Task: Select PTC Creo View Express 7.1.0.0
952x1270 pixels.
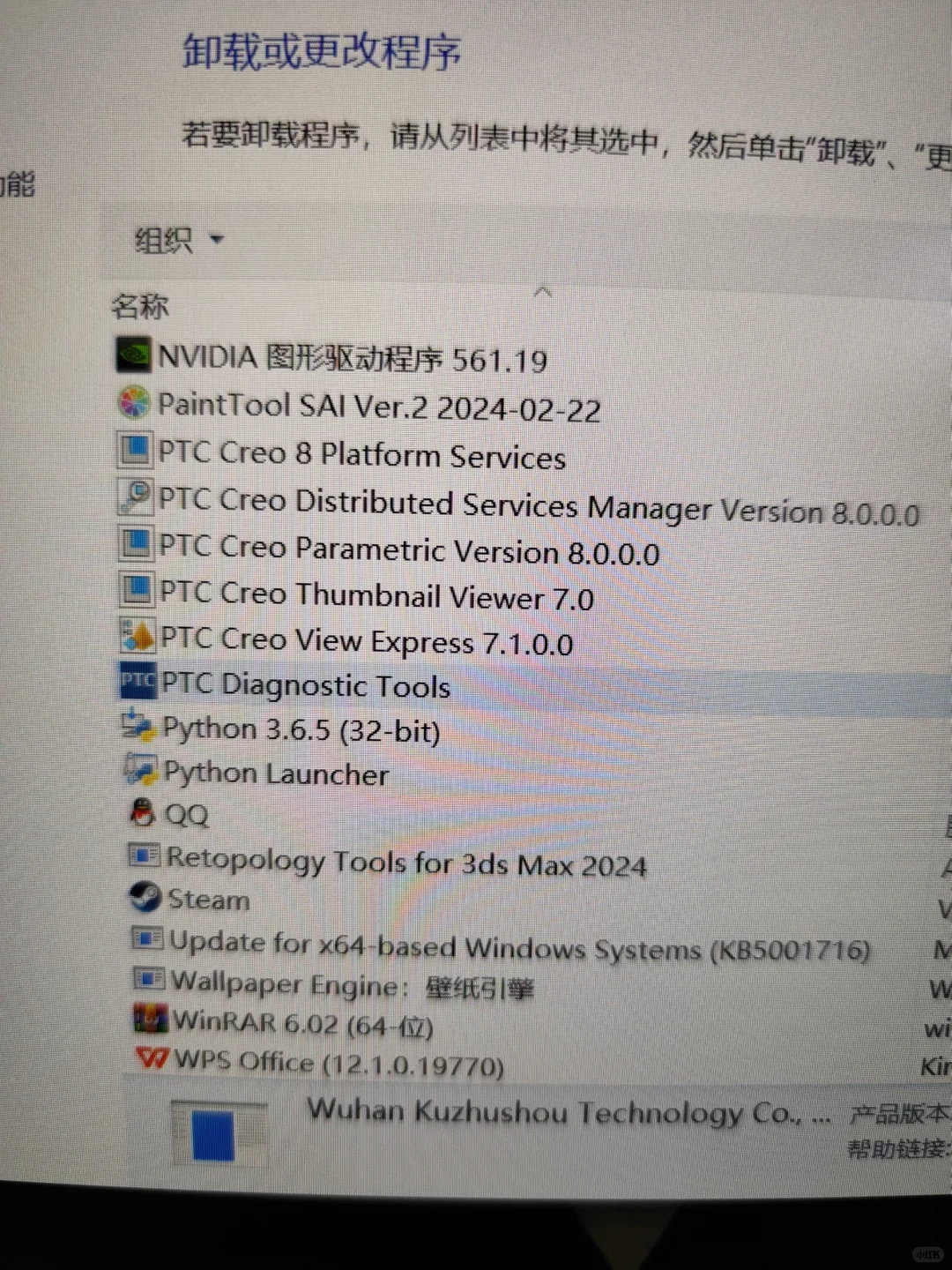Action: coord(368,640)
